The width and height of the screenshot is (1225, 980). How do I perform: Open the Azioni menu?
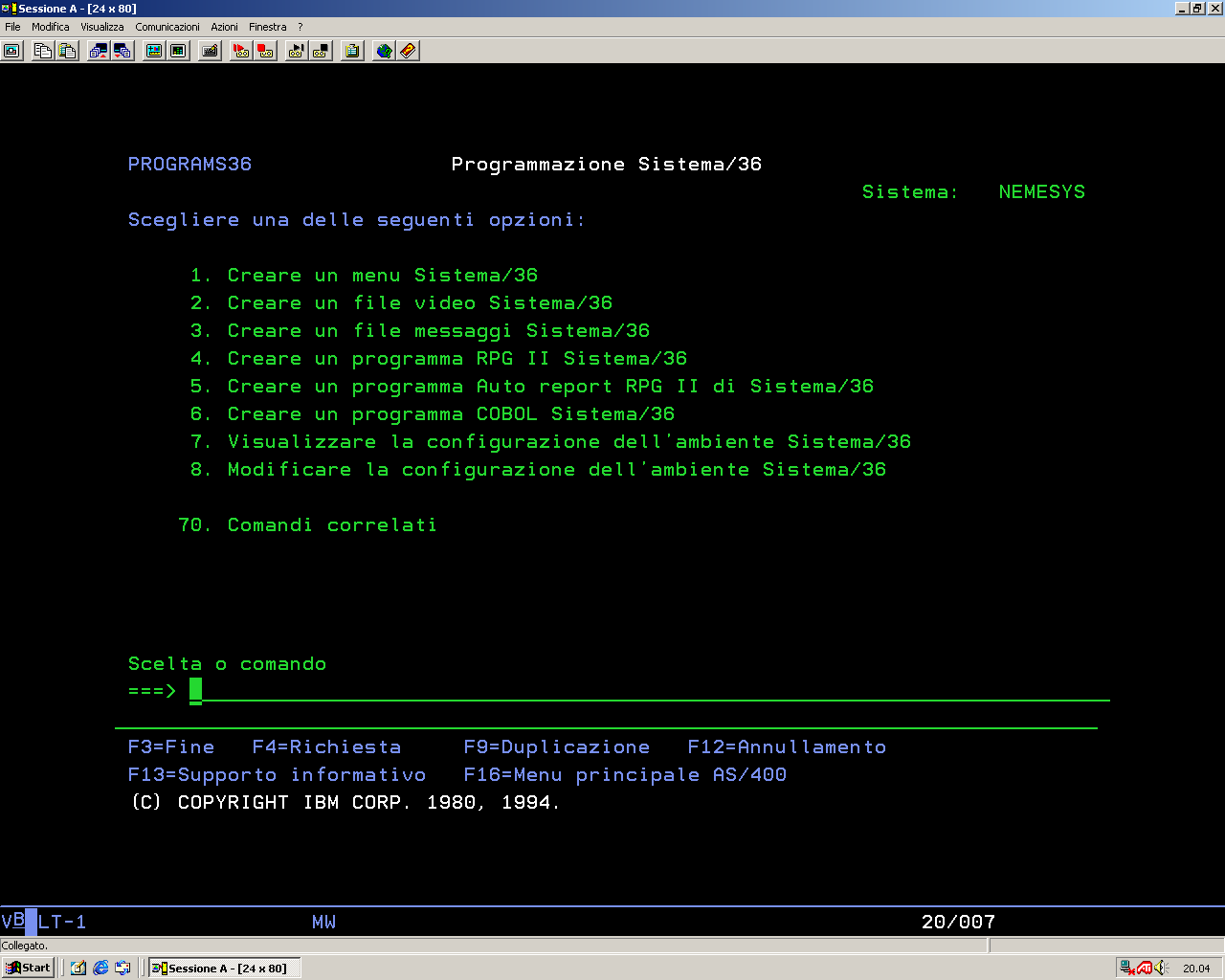point(224,27)
